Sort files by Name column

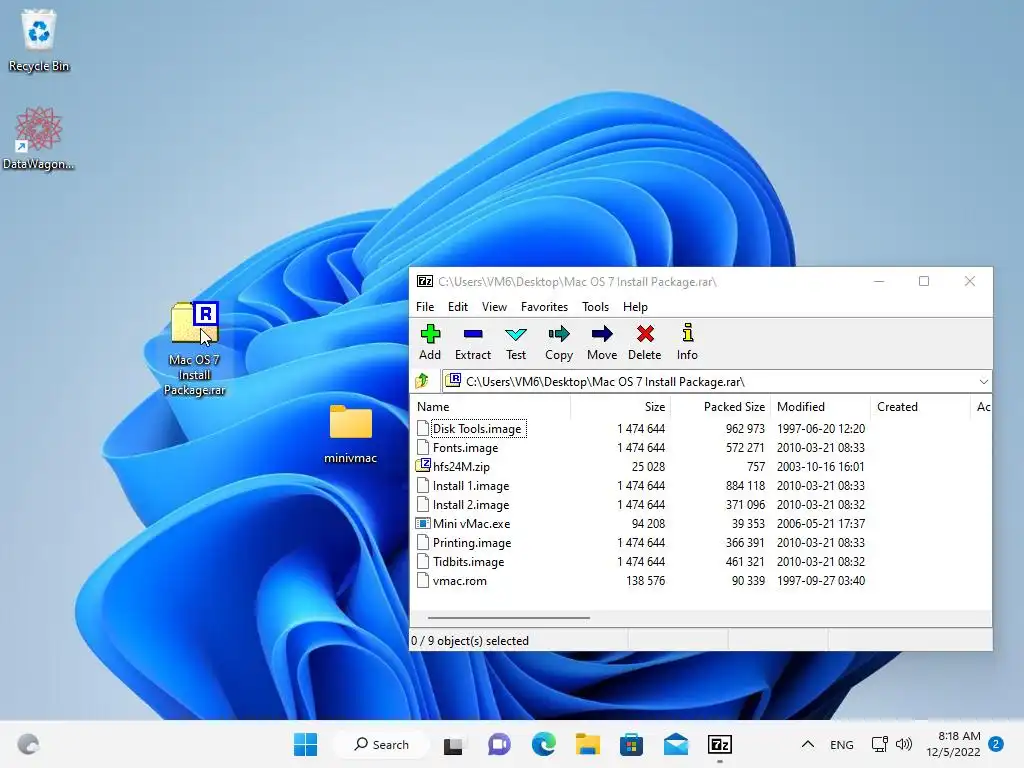tap(490, 407)
